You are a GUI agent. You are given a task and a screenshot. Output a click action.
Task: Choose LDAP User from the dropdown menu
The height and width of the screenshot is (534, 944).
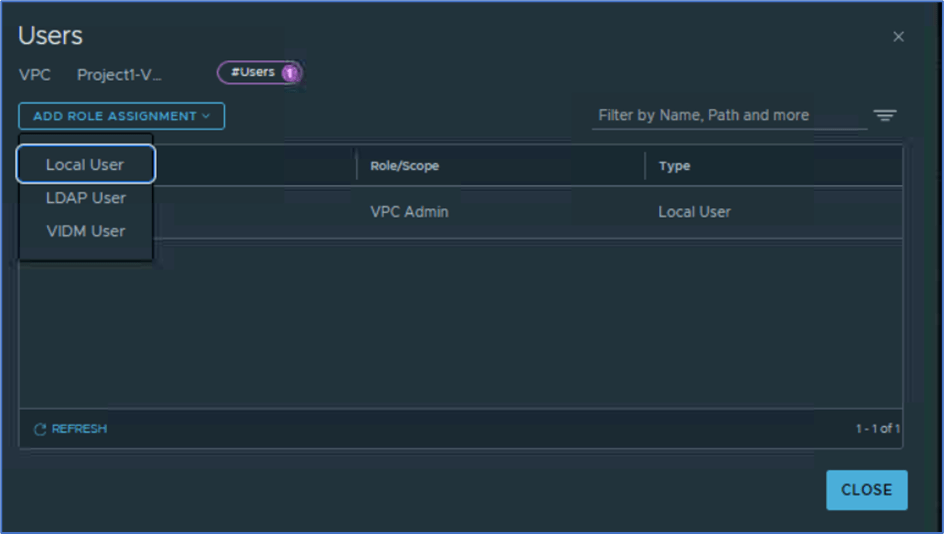85,198
